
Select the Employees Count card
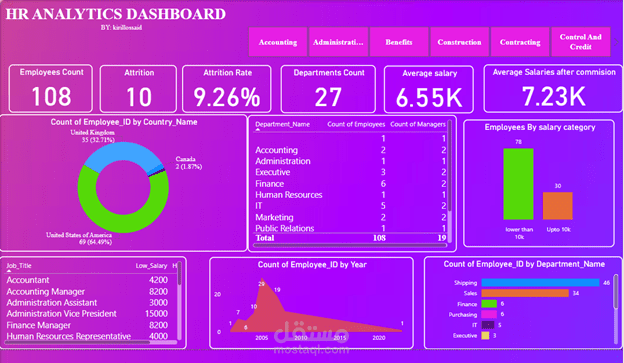coord(51,88)
